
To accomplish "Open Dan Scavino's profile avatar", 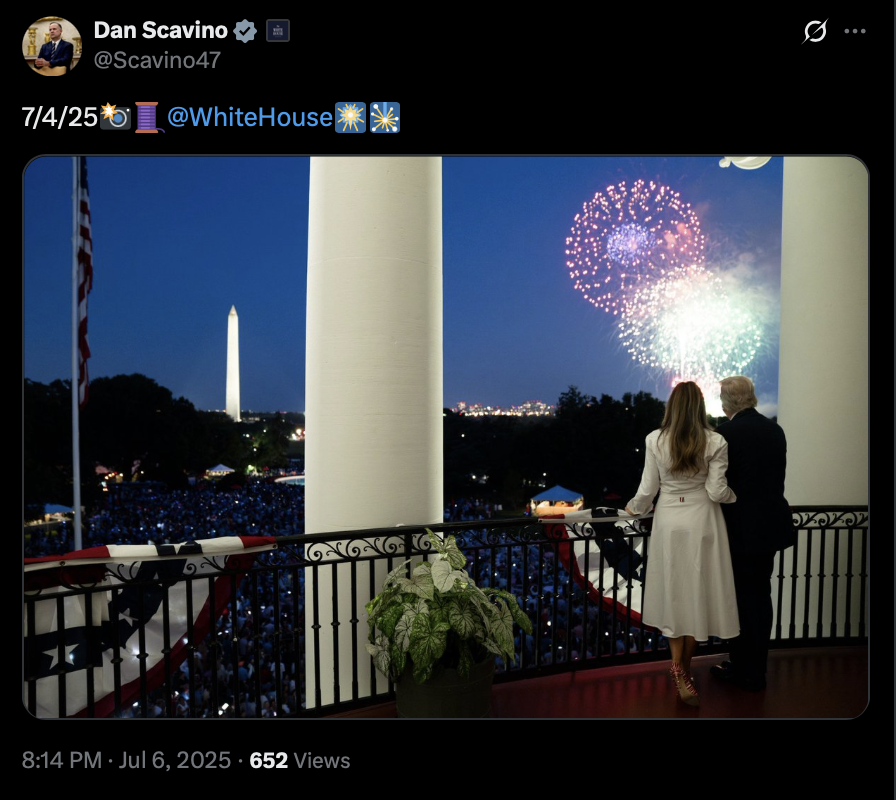I will (51, 46).
